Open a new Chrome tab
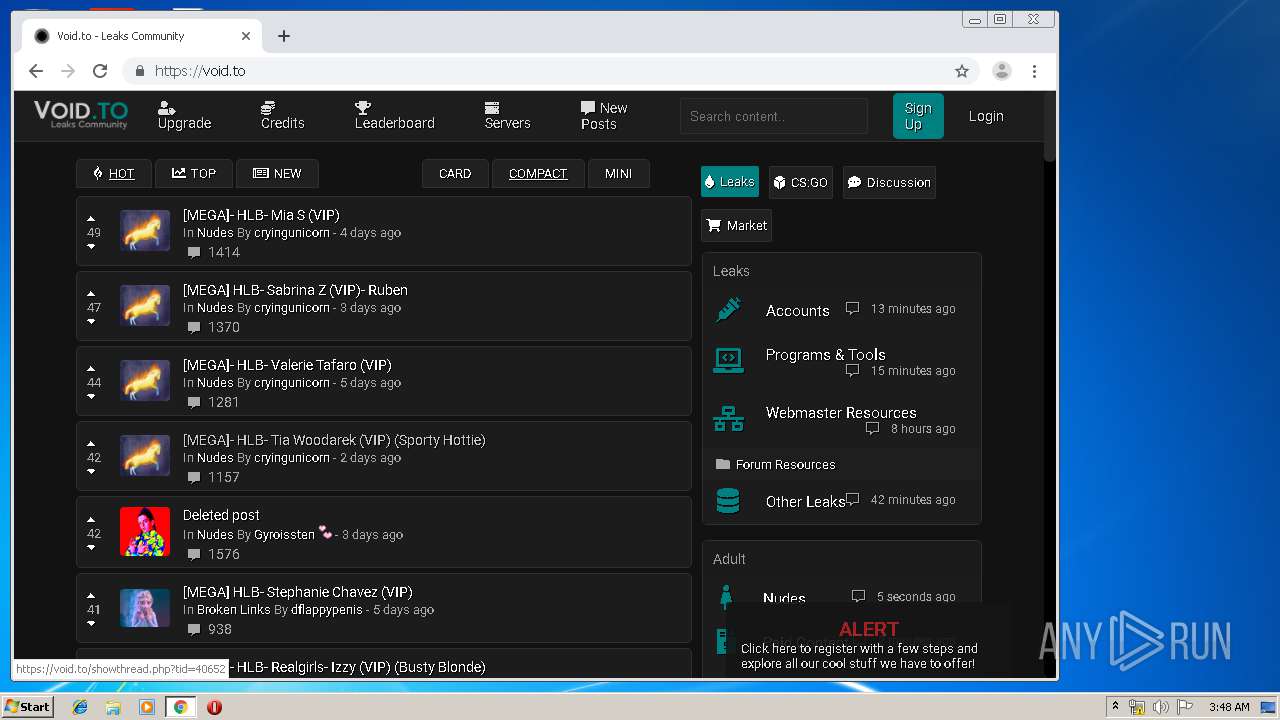The height and width of the screenshot is (720, 1280). (284, 36)
